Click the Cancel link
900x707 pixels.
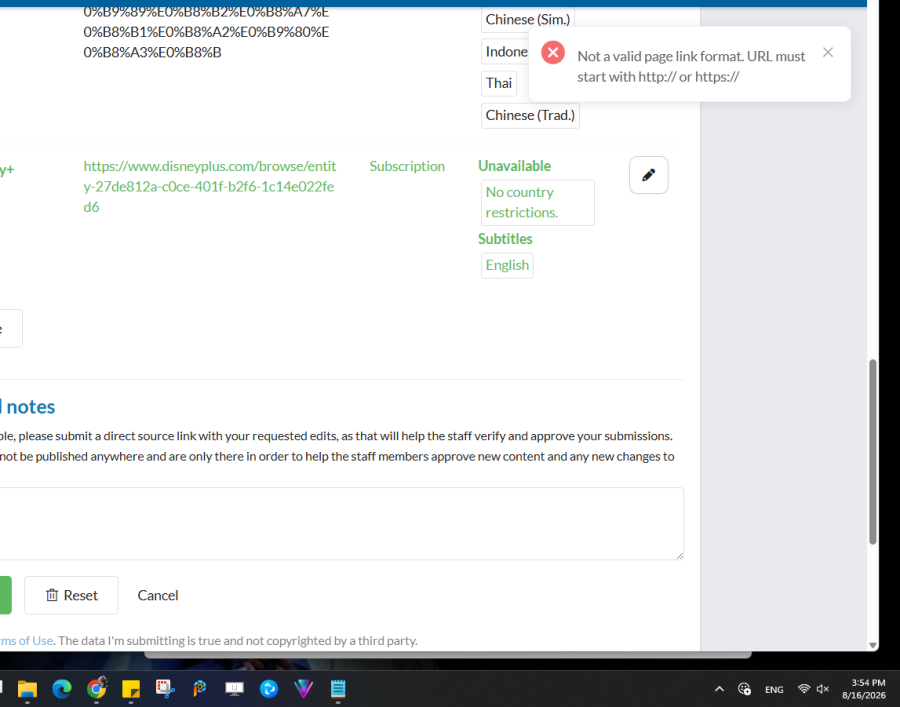click(x=158, y=595)
